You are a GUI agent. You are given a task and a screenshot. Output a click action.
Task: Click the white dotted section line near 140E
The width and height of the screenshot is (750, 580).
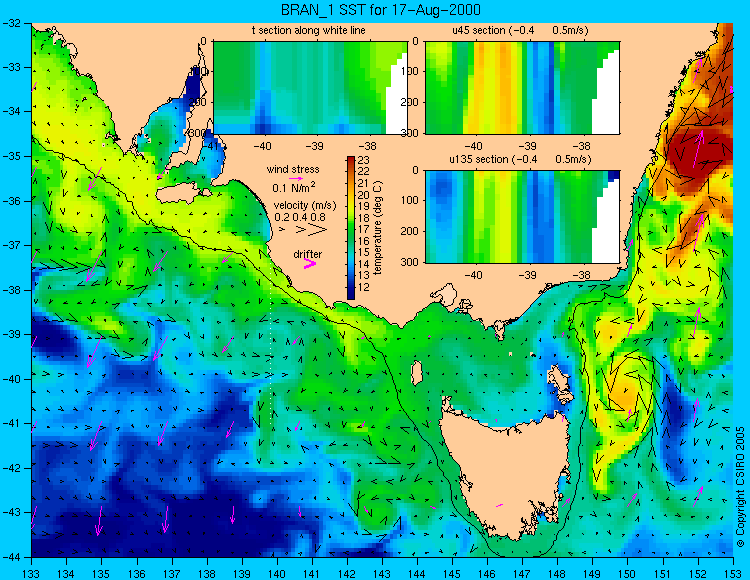tap(271, 351)
